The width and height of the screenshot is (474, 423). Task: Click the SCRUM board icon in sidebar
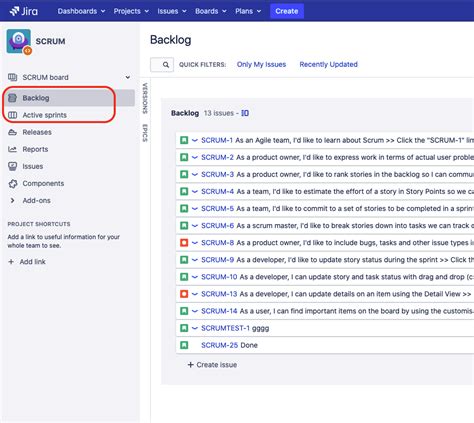12,77
